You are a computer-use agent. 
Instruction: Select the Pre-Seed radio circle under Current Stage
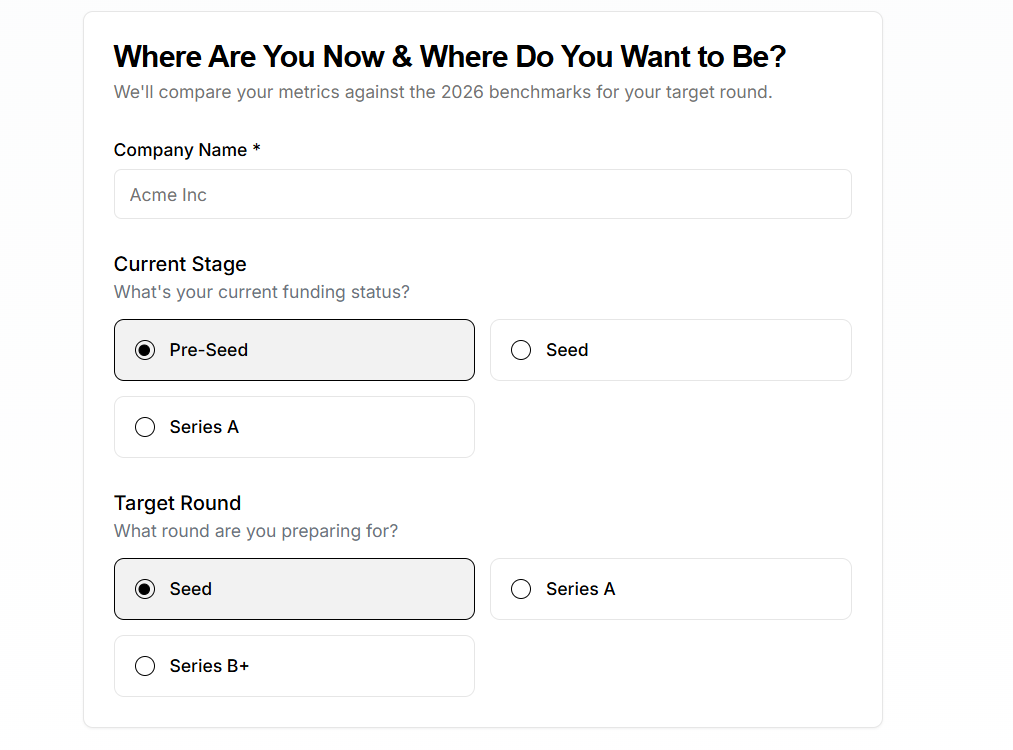[x=145, y=350]
